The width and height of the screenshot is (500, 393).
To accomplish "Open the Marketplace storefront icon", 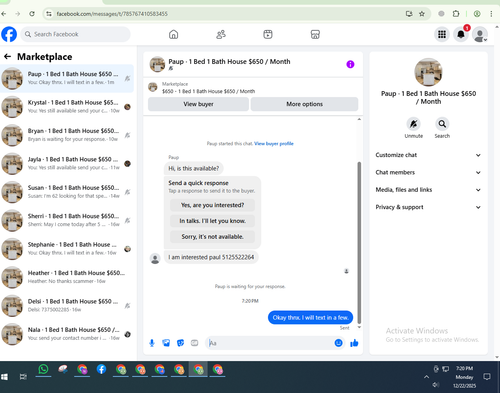I will tap(315, 34).
